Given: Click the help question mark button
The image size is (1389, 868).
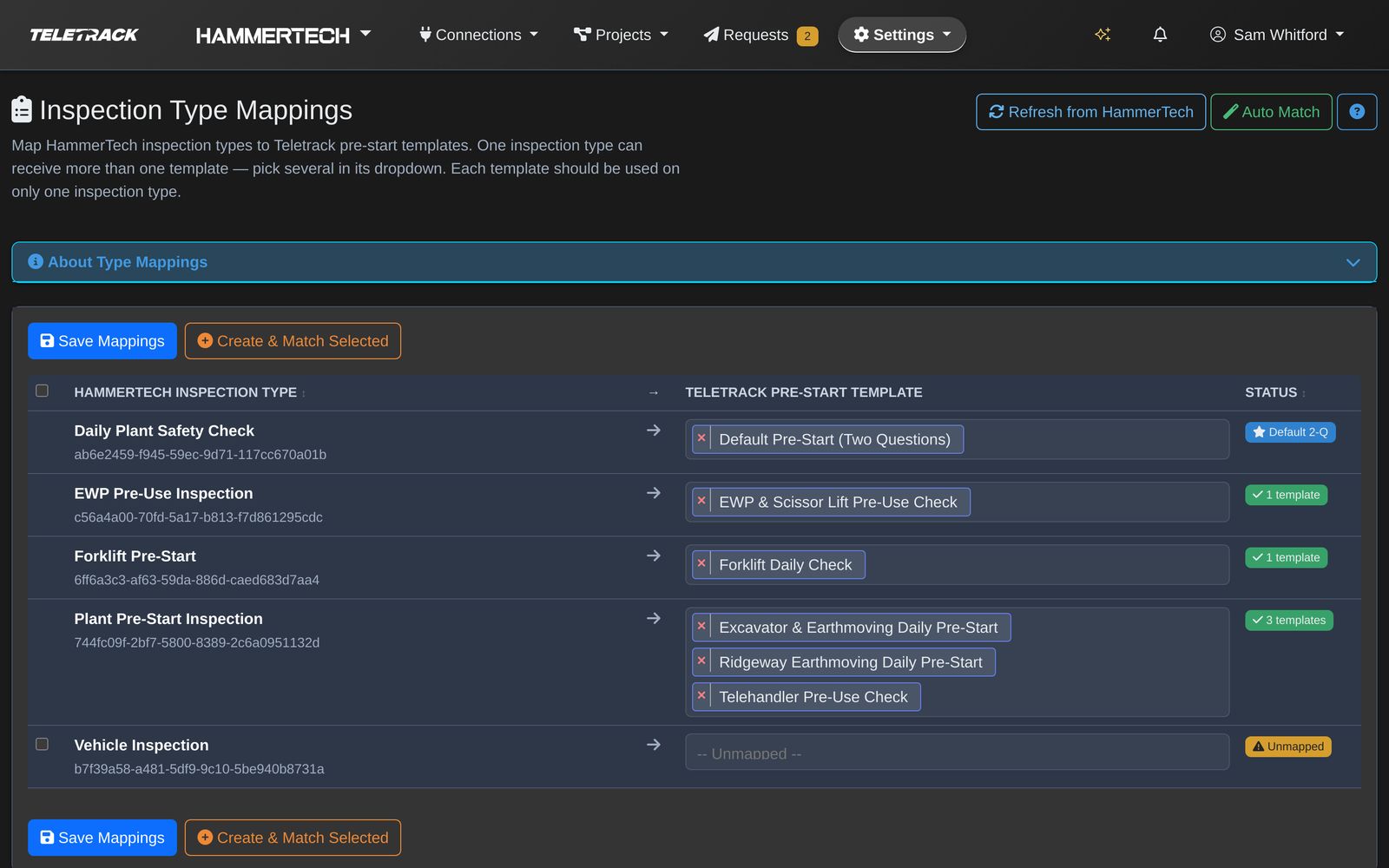Looking at the screenshot, I should tap(1357, 112).
